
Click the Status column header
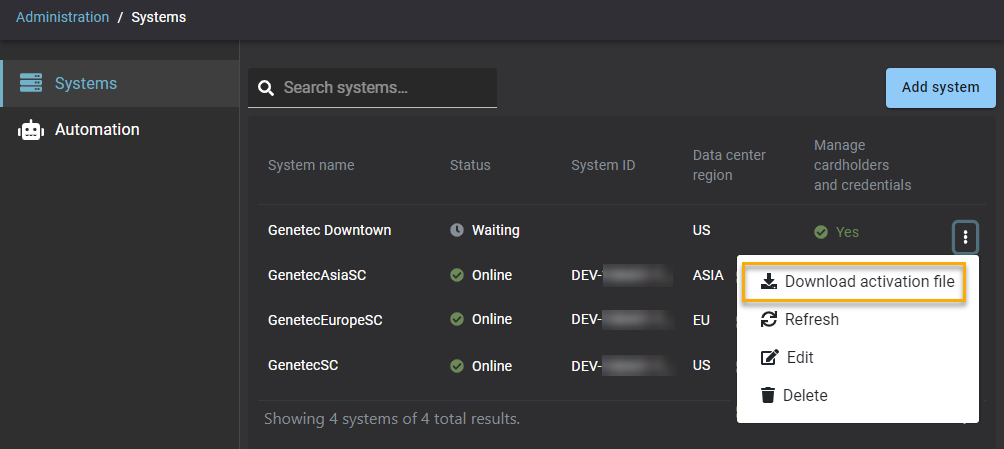pos(470,165)
